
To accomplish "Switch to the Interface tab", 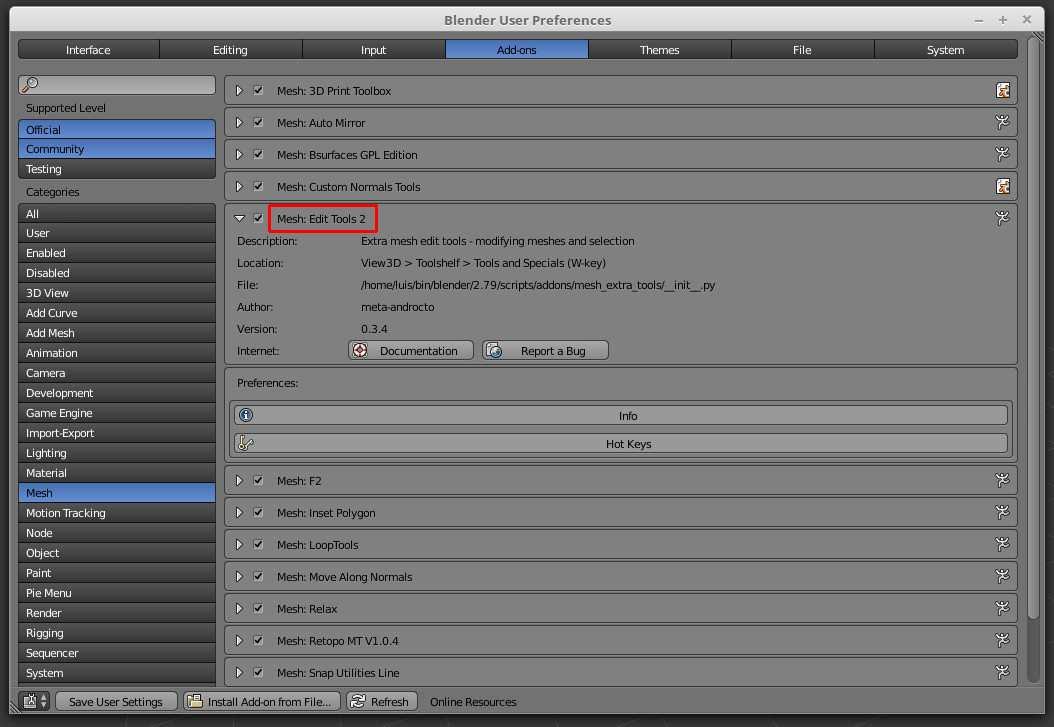I will (x=88, y=50).
